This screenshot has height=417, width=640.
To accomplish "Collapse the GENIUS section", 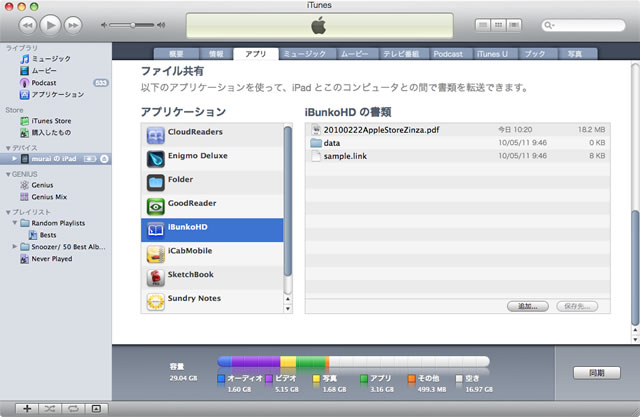I will click(8, 174).
